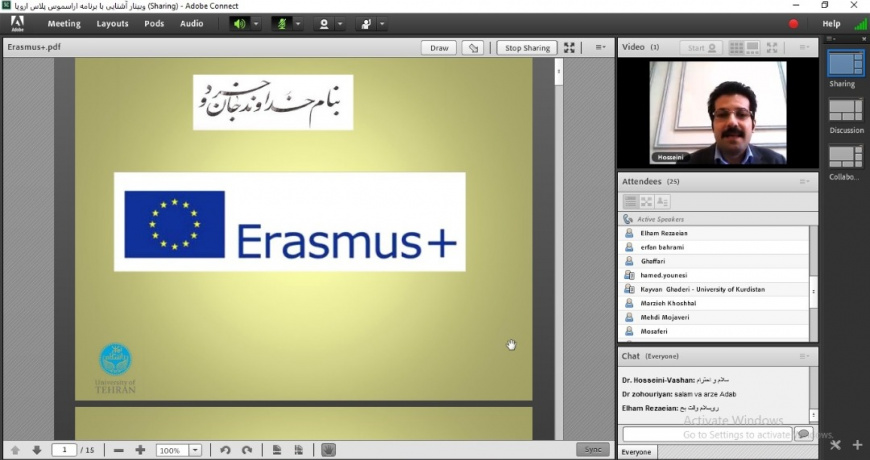The height and width of the screenshot is (460, 870).
Task: Zoom in the document plus icon
Action: point(140,450)
